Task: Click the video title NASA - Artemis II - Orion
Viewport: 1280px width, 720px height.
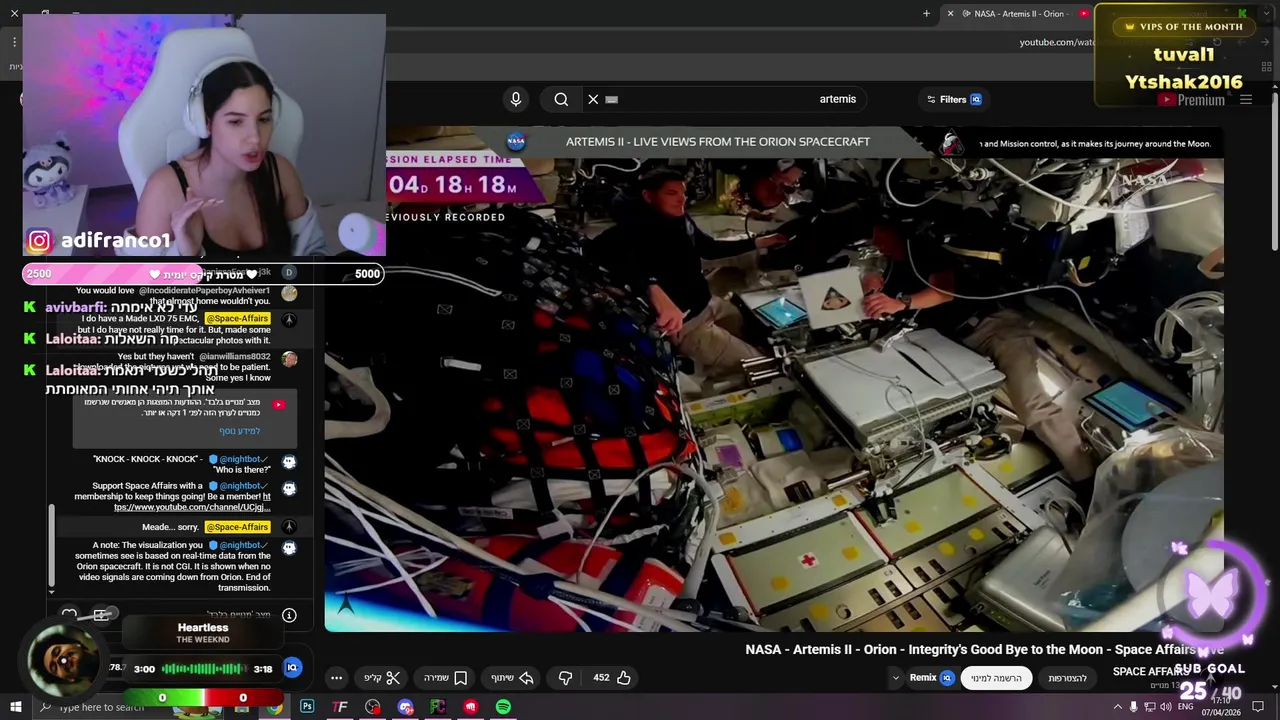Action: pyautogui.click(x=984, y=649)
